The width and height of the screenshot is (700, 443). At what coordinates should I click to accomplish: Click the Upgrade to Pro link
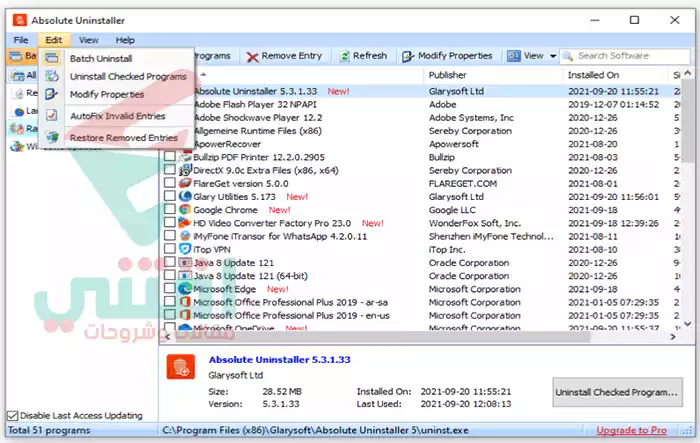tap(631, 430)
